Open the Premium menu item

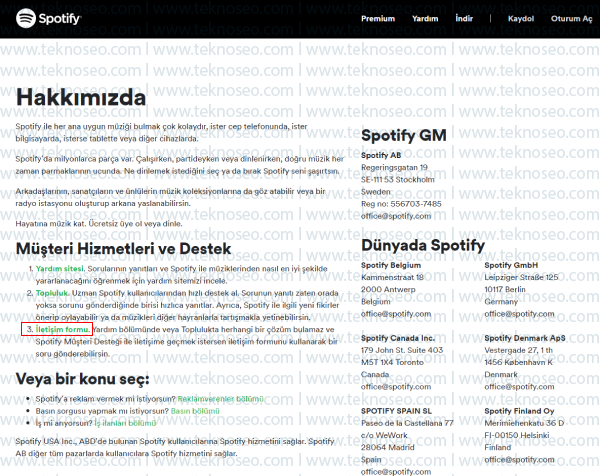(378, 18)
